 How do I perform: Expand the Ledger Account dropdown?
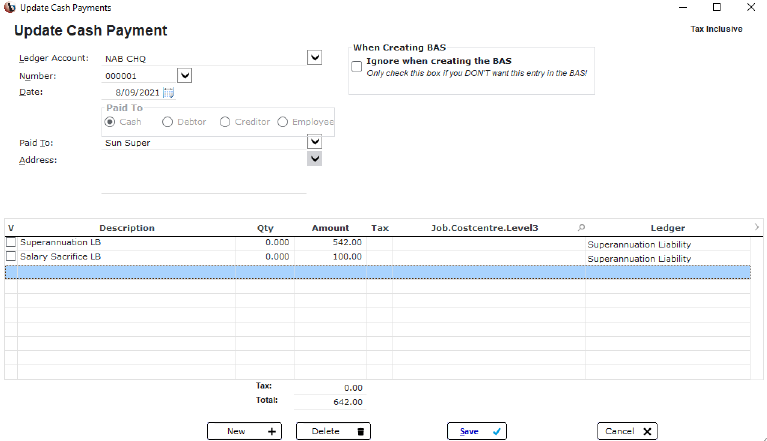tap(315, 58)
